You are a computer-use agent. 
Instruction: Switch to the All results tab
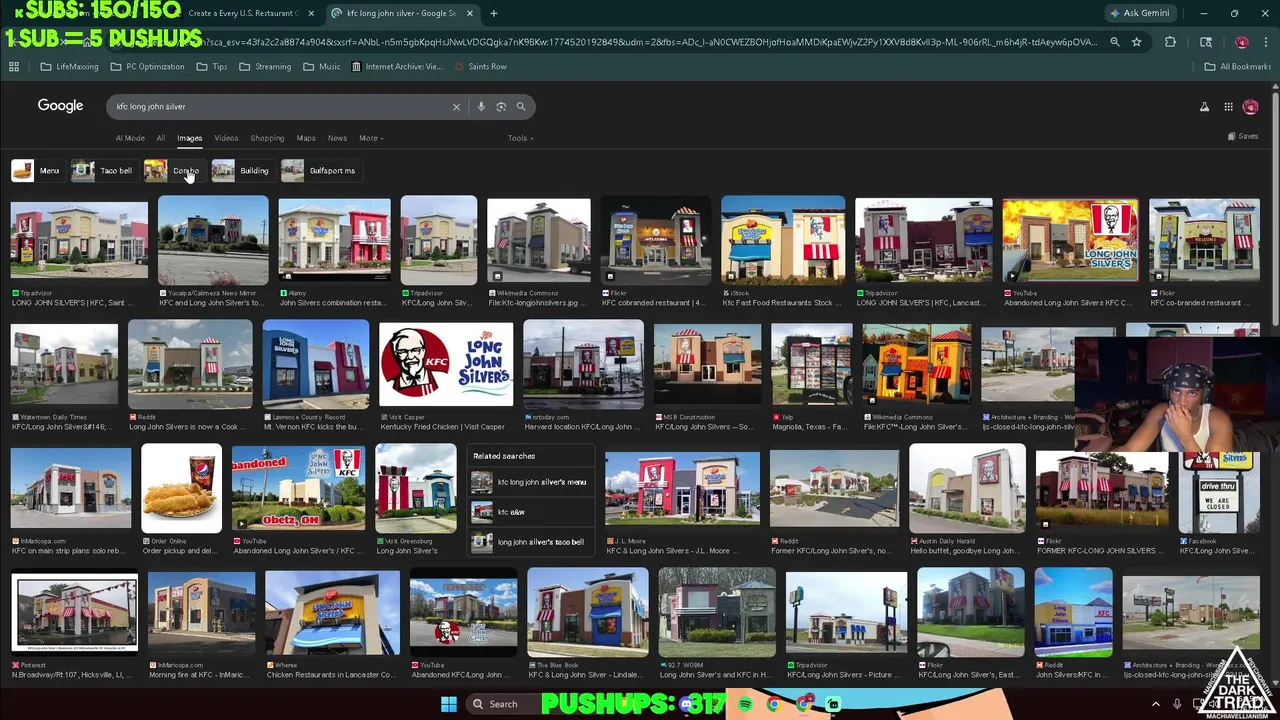tap(160, 138)
